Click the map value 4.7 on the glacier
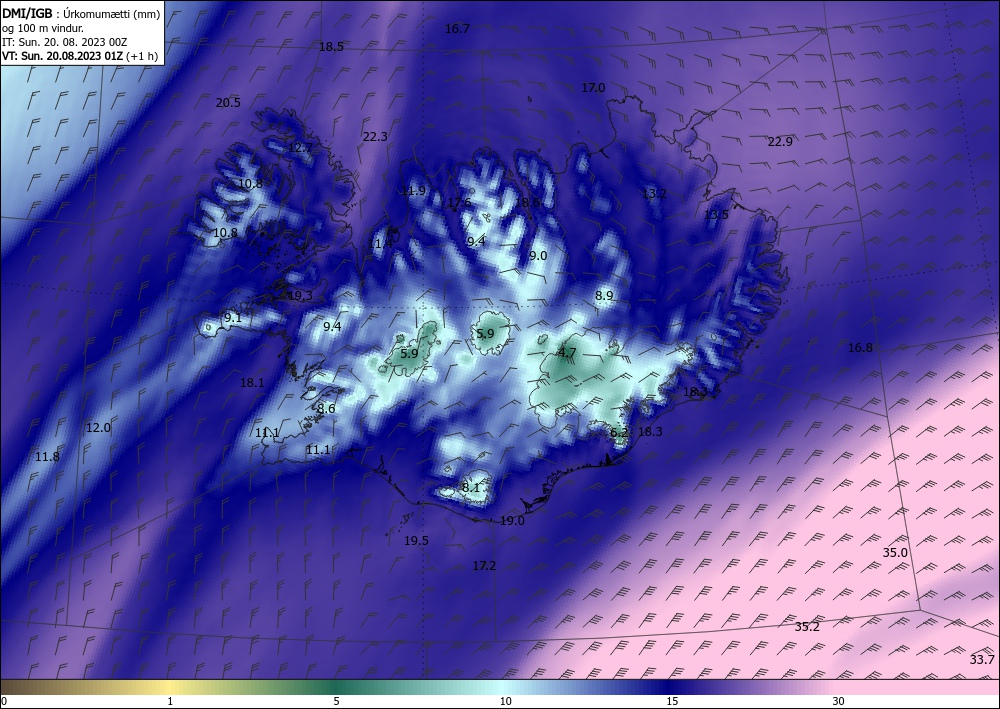Screen dimensions: 1000x709 [x=567, y=353]
